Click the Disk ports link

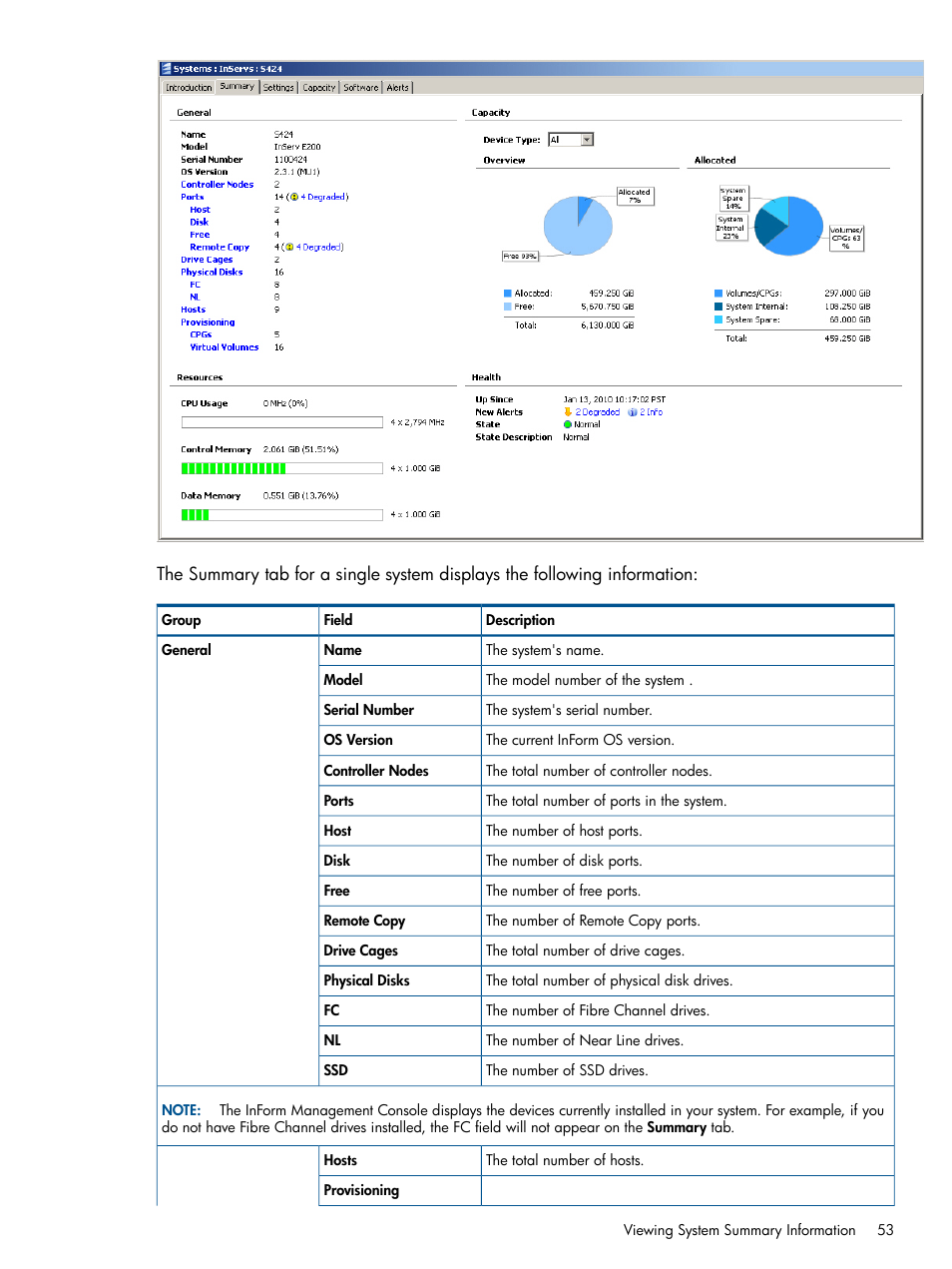(200, 223)
